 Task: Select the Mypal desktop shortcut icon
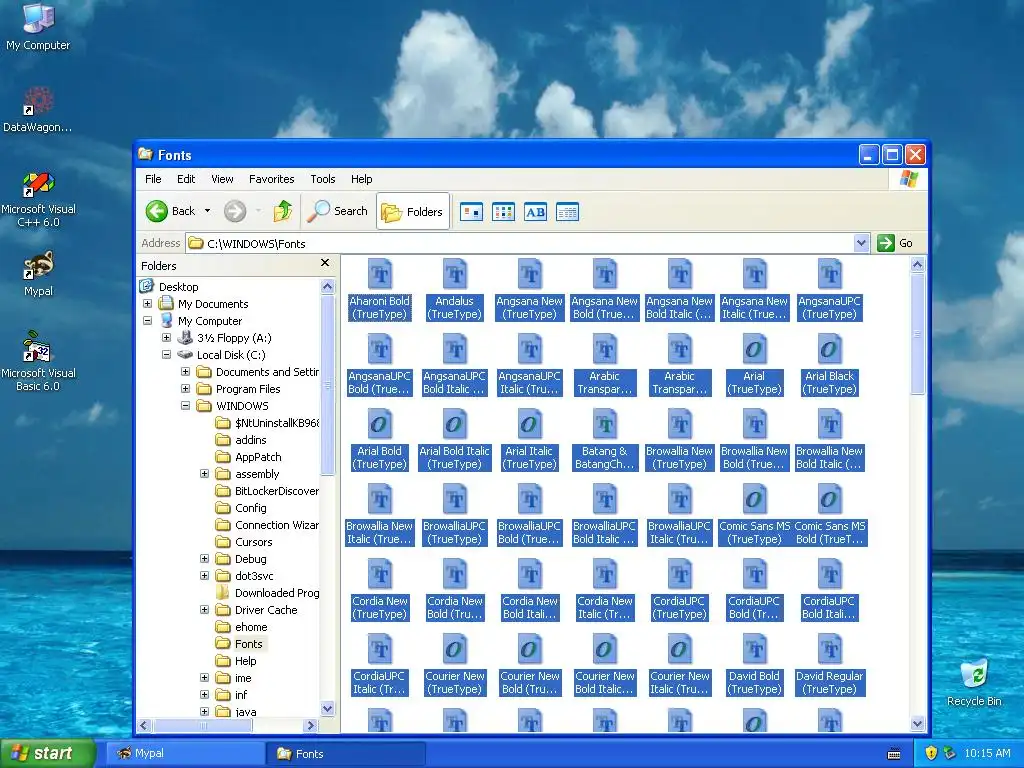coord(38,273)
